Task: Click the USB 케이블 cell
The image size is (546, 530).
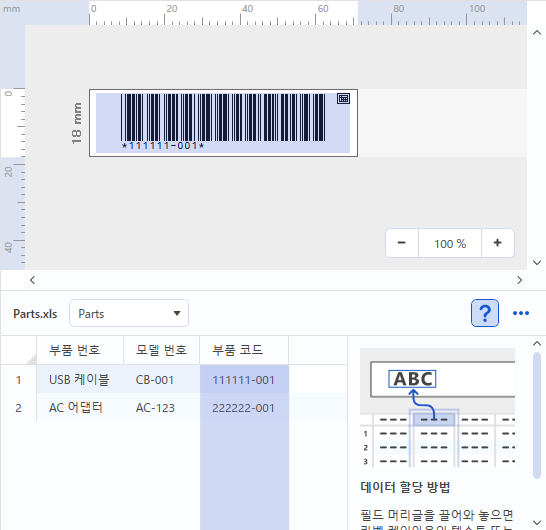Action: (x=80, y=380)
